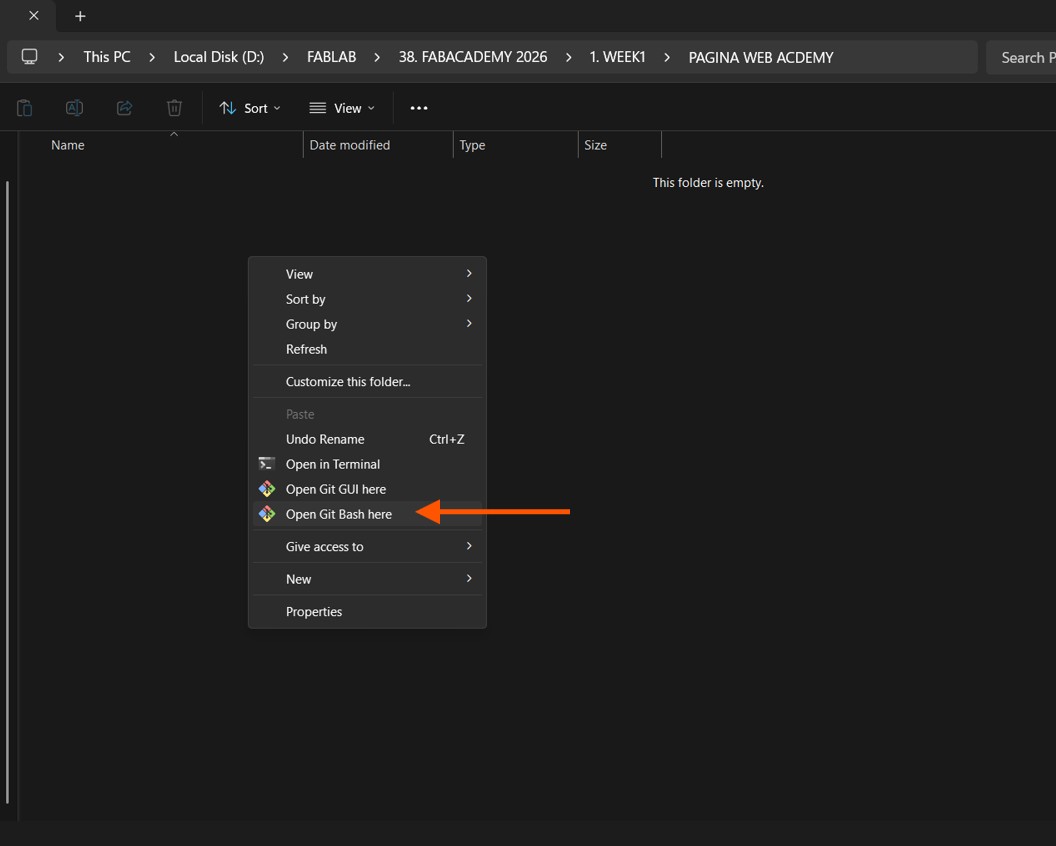Screen dimensions: 1056x846
Task: Click the Paste clipboard icon in toolbar
Action: coord(25,108)
